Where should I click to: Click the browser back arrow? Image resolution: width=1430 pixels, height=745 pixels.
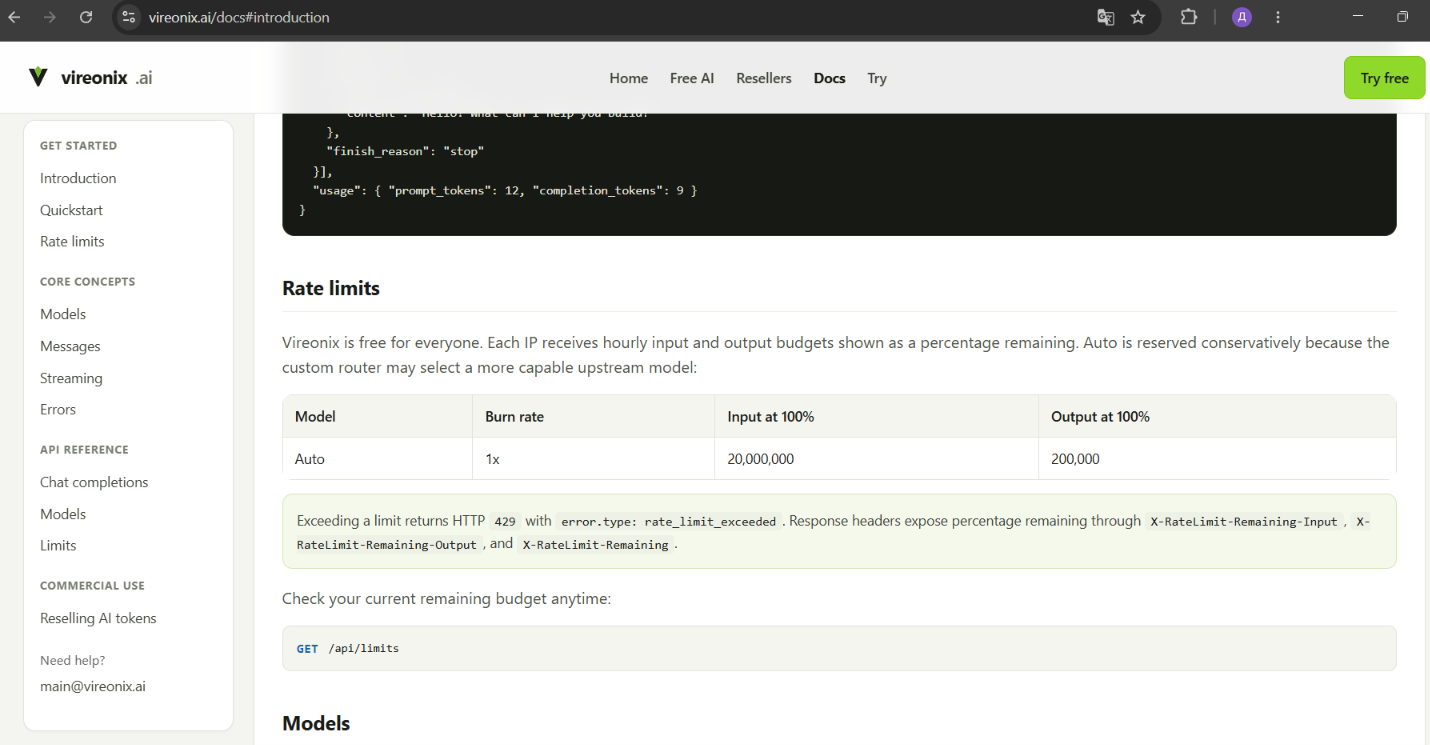pyautogui.click(x=14, y=17)
